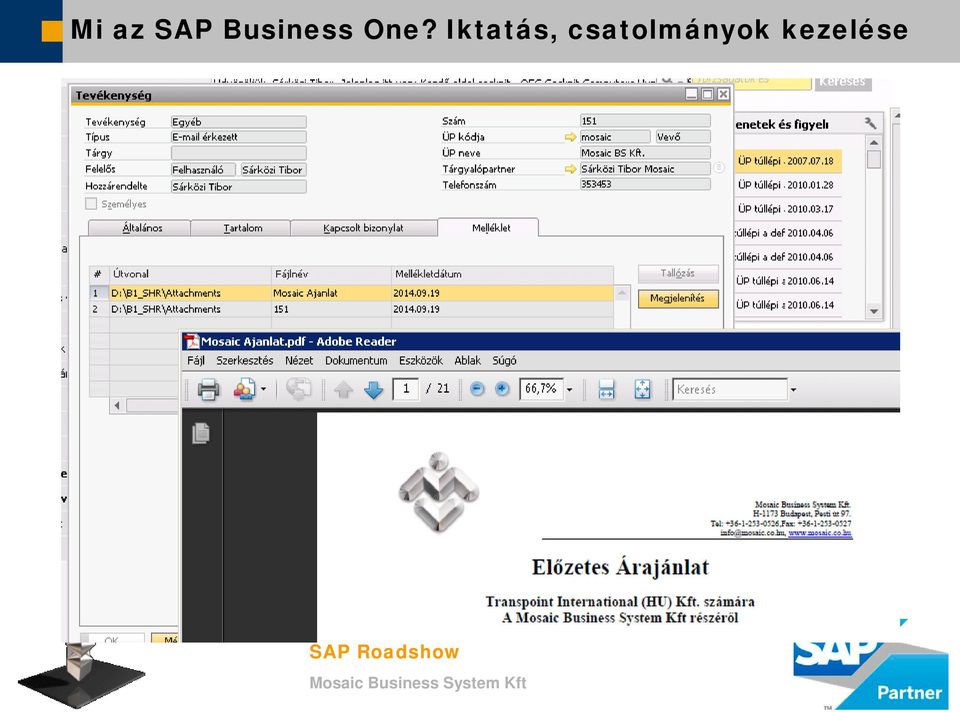Open the Szerkesztés menu
The image size is (960, 712).
click(245, 361)
